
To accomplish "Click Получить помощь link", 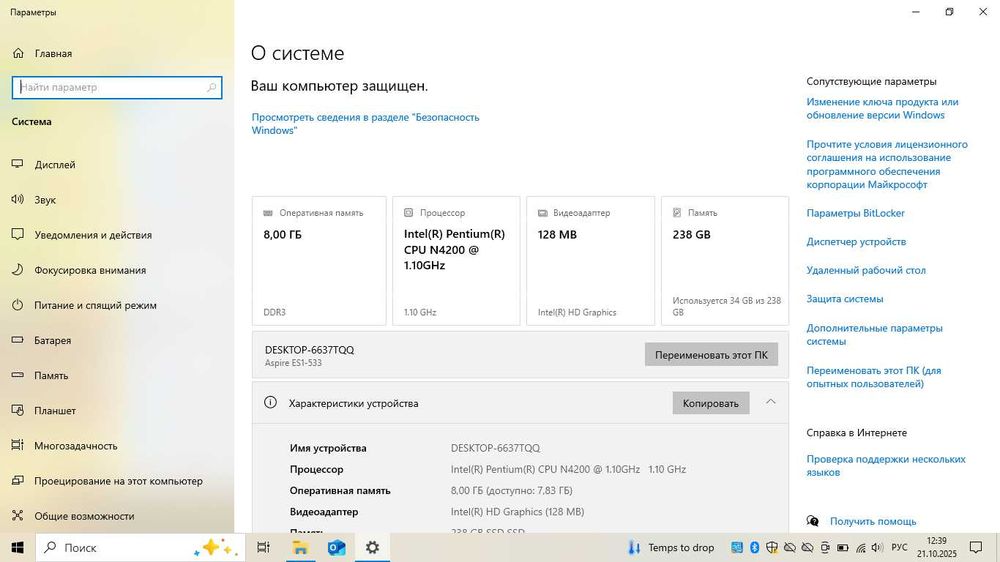I will (x=872, y=521).
